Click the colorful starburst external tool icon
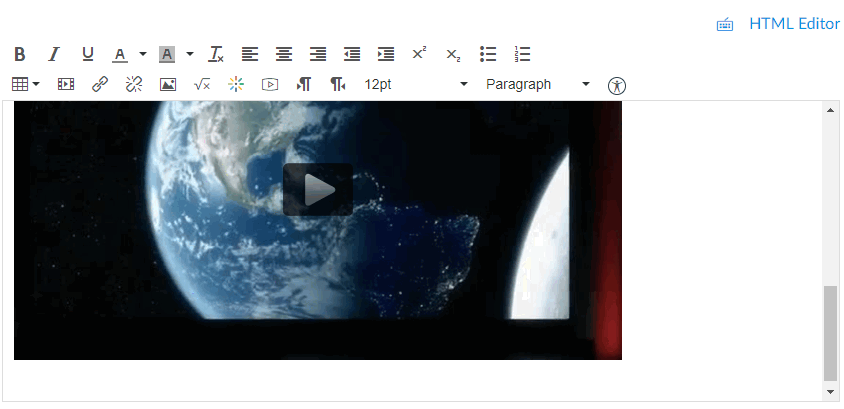 236,84
